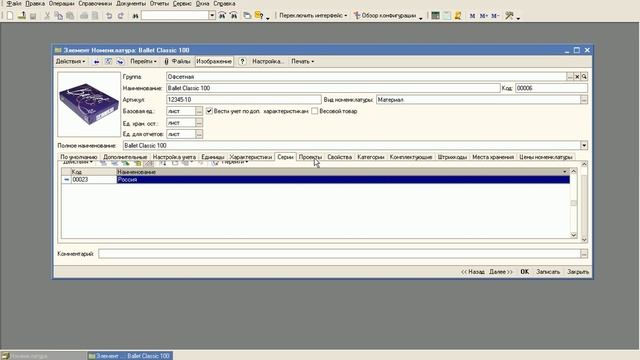
Task: Create a new document in main toolbar
Action: (10, 16)
